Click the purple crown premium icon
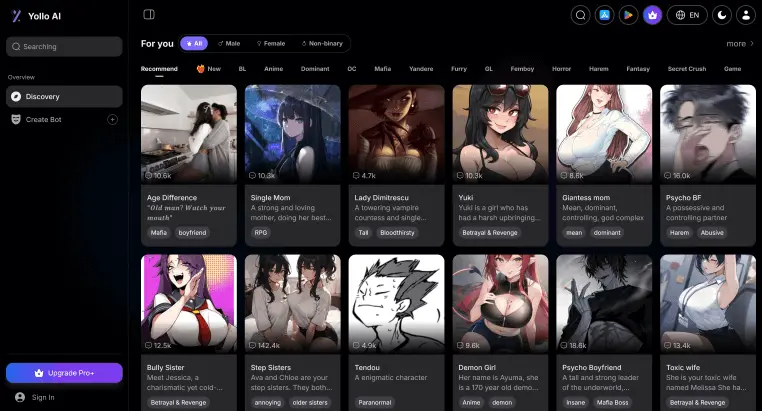Image resolution: width=762 pixels, height=411 pixels. click(653, 15)
